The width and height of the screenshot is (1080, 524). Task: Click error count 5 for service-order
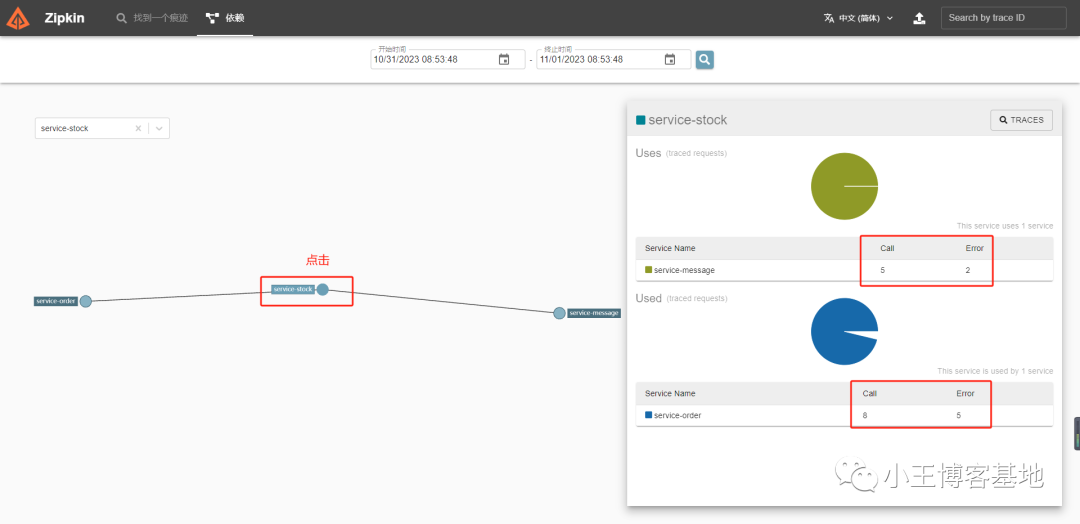[x=959, y=415]
